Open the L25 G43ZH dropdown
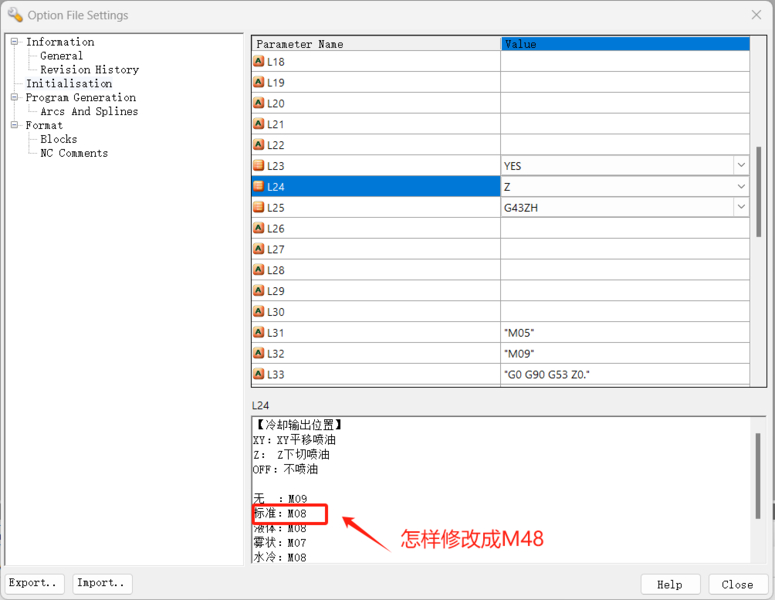This screenshot has height=600, width=775. 741,207
